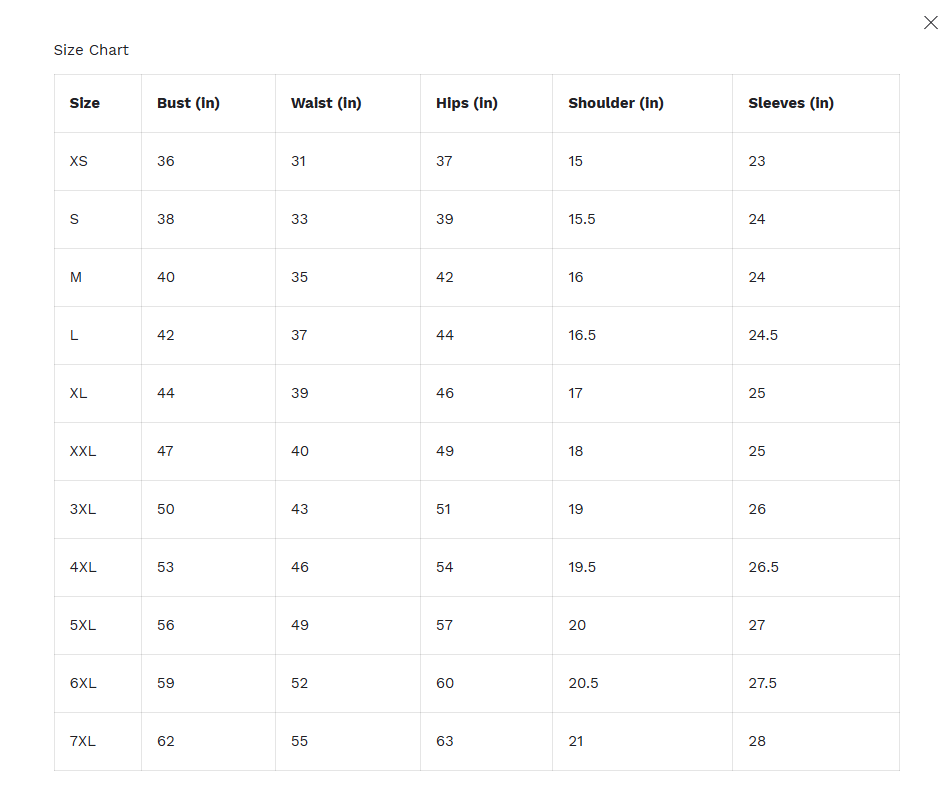Select the 4XL size row label
The width and height of the screenshot is (952, 795).
tap(83, 567)
